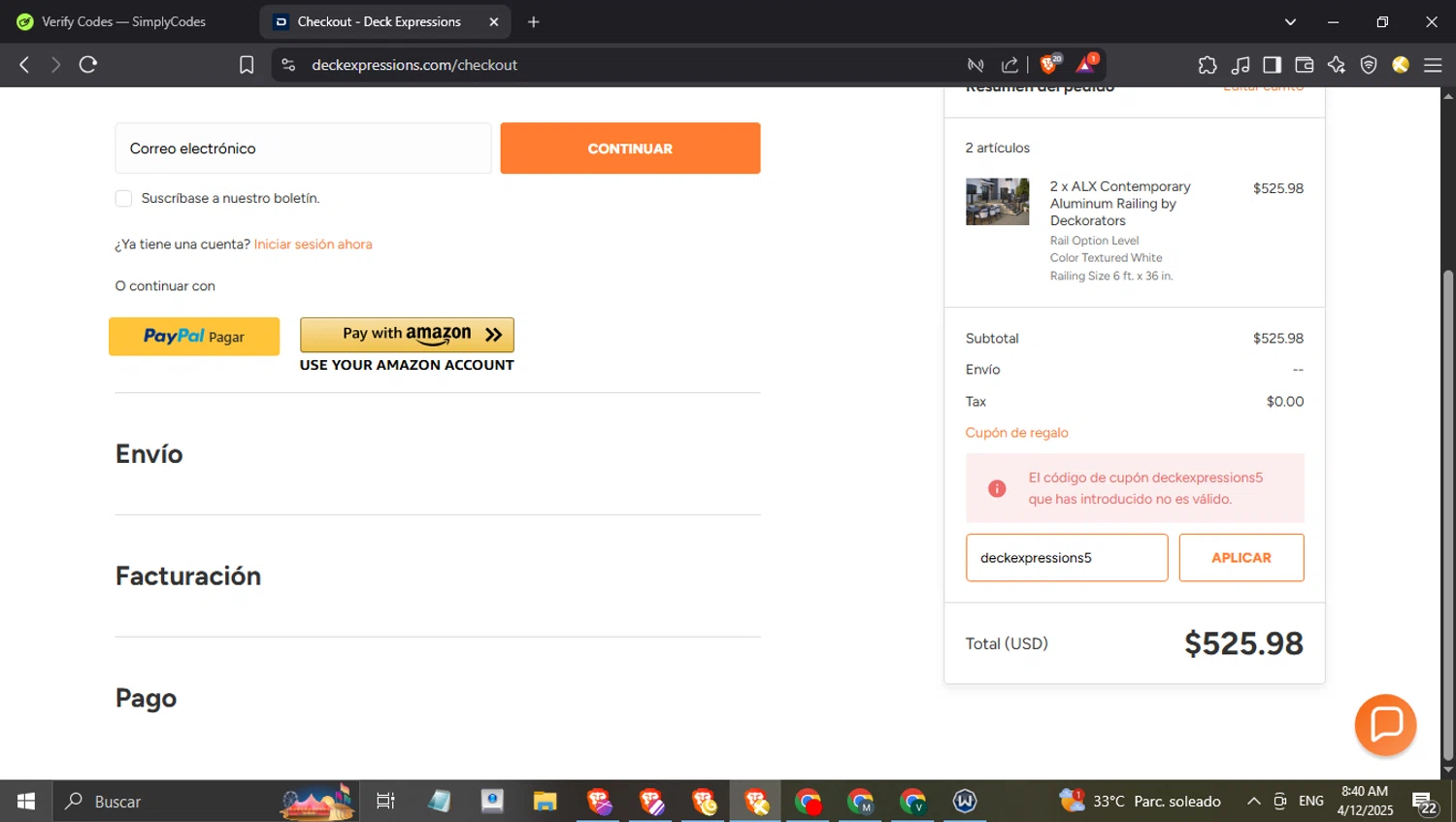This screenshot has width=1456, height=822.
Task: Pay with PayPal Pagar button
Action: pyautogui.click(x=194, y=337)
